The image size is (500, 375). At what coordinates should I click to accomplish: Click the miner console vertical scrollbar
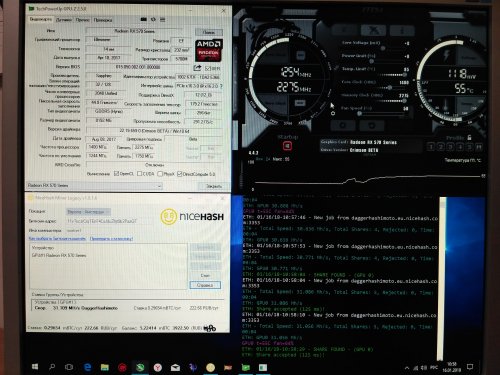click(443, 278)
